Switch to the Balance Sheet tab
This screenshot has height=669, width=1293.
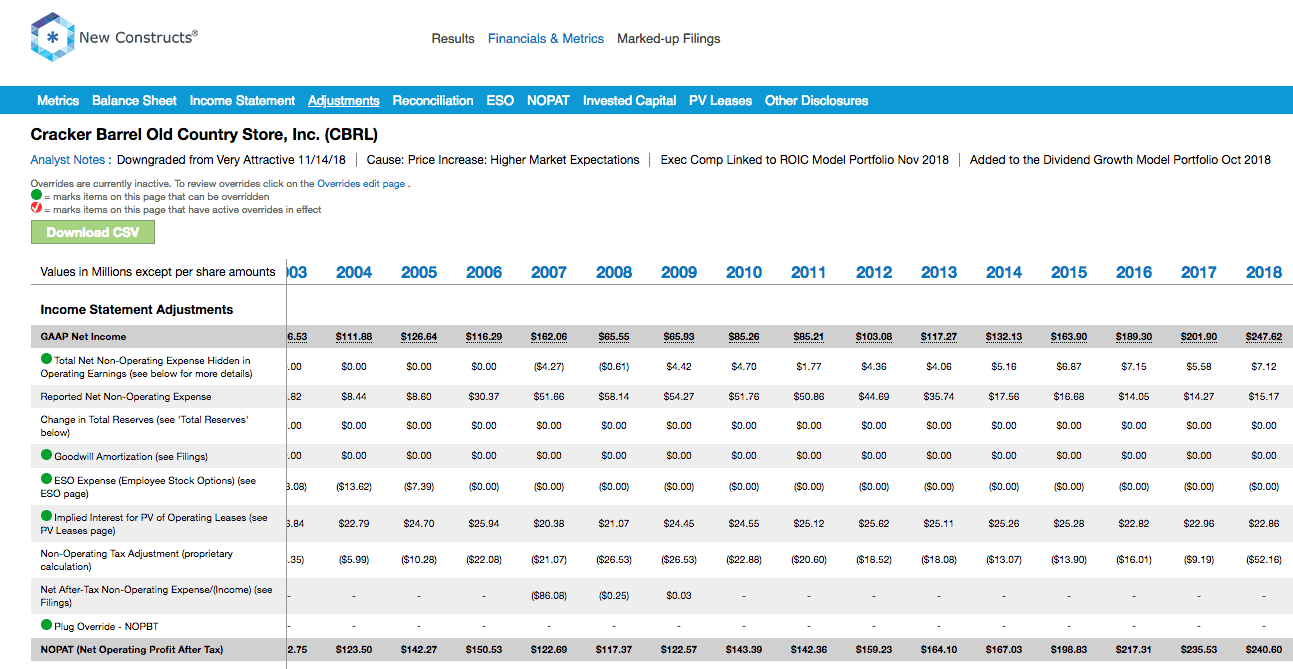tap(134, 101)
